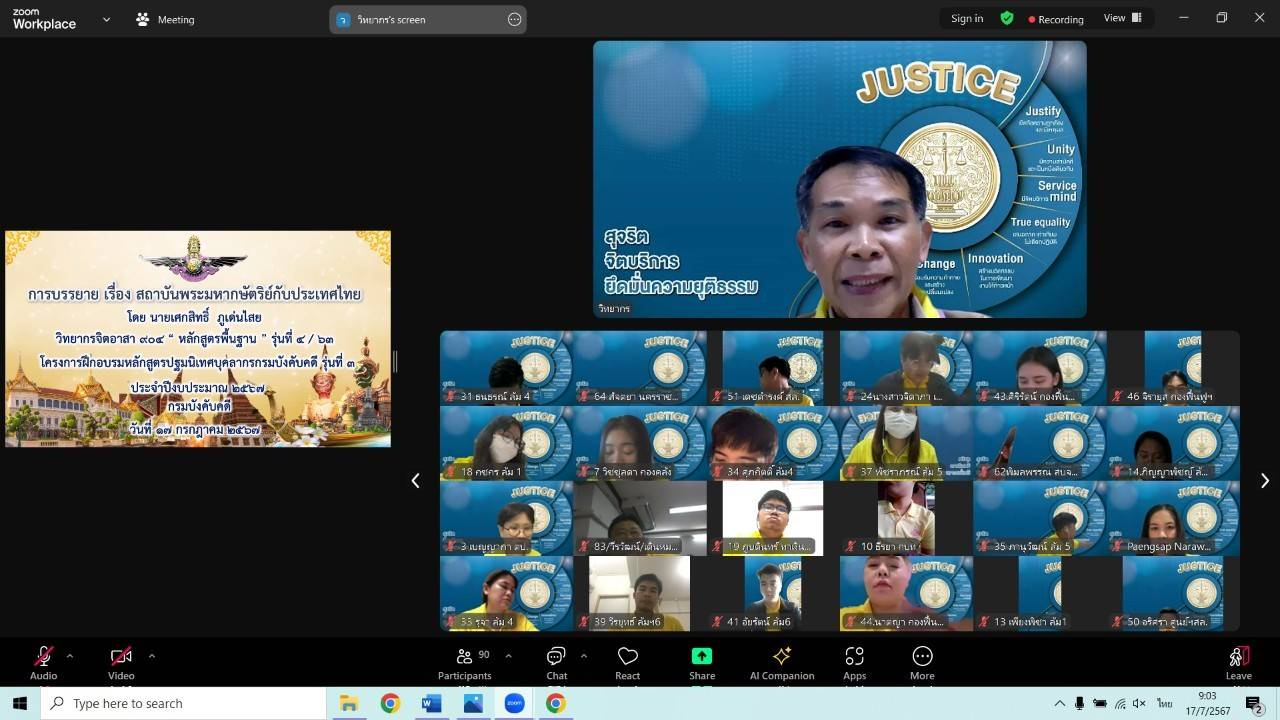Select participant tile 62 พิมลพรรณ
Screen dimensions: 1280x720
pyautogui.click(x=1040, y=443)
